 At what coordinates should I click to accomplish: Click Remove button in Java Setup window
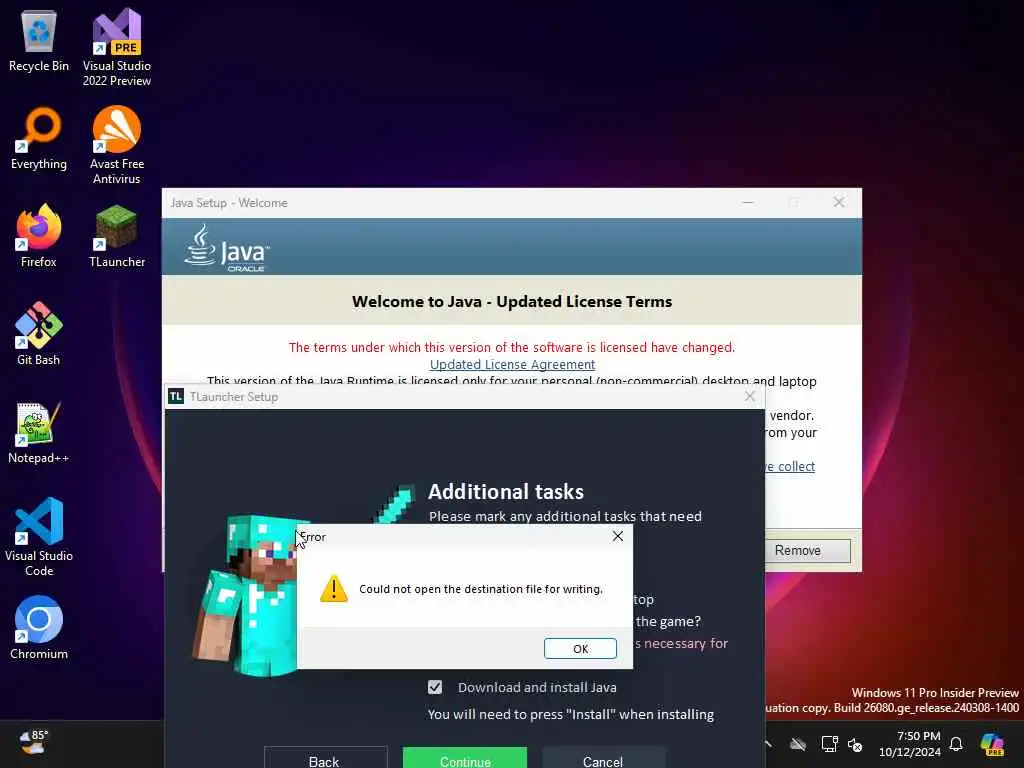pos(808,551)
